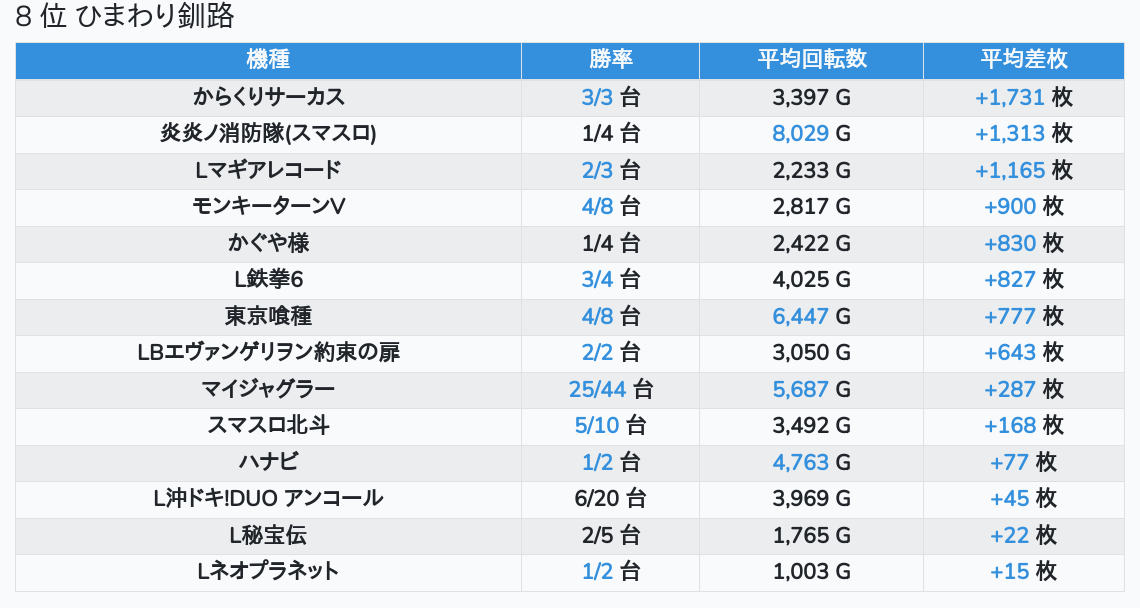Select the L沖ドキ!DUO アンコール cell

tap(268, 498)
